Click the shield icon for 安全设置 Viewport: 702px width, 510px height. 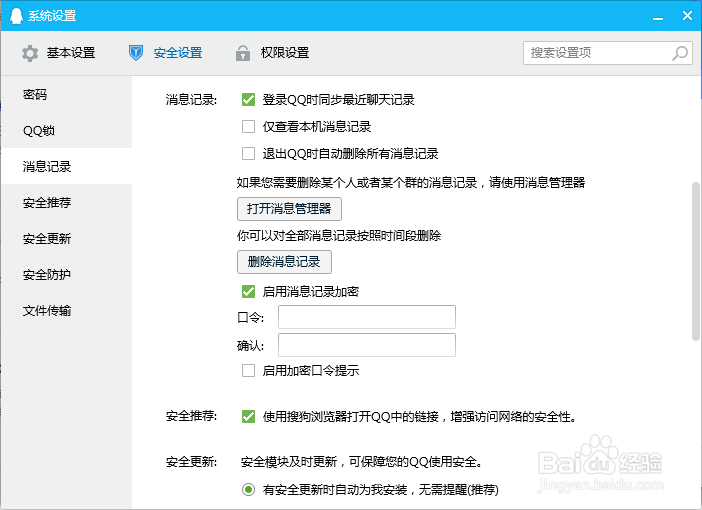(x=136, y=53)
